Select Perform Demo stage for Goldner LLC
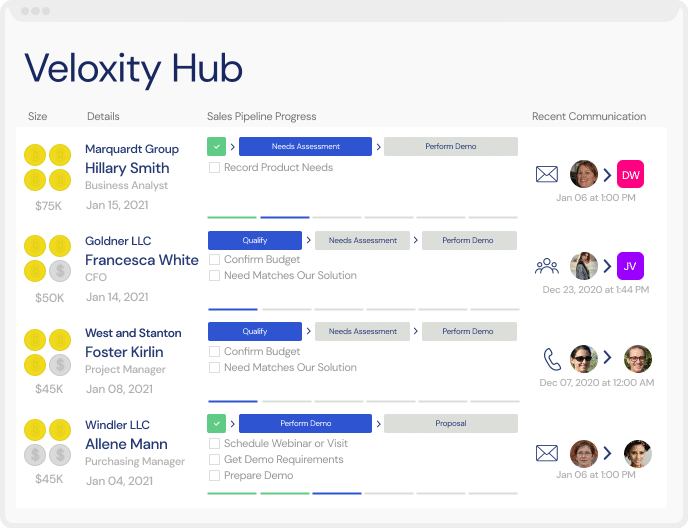Image resolution: width=688 pixels, height=528 pixels. (x=469, y=241)
